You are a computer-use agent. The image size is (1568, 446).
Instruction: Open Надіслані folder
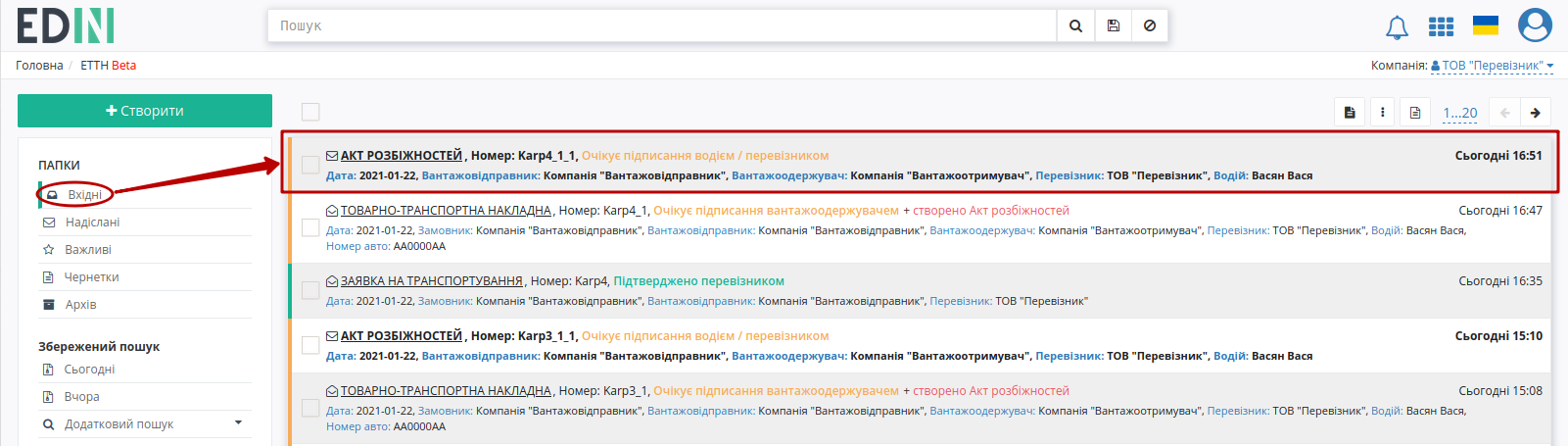pos(92,223)
